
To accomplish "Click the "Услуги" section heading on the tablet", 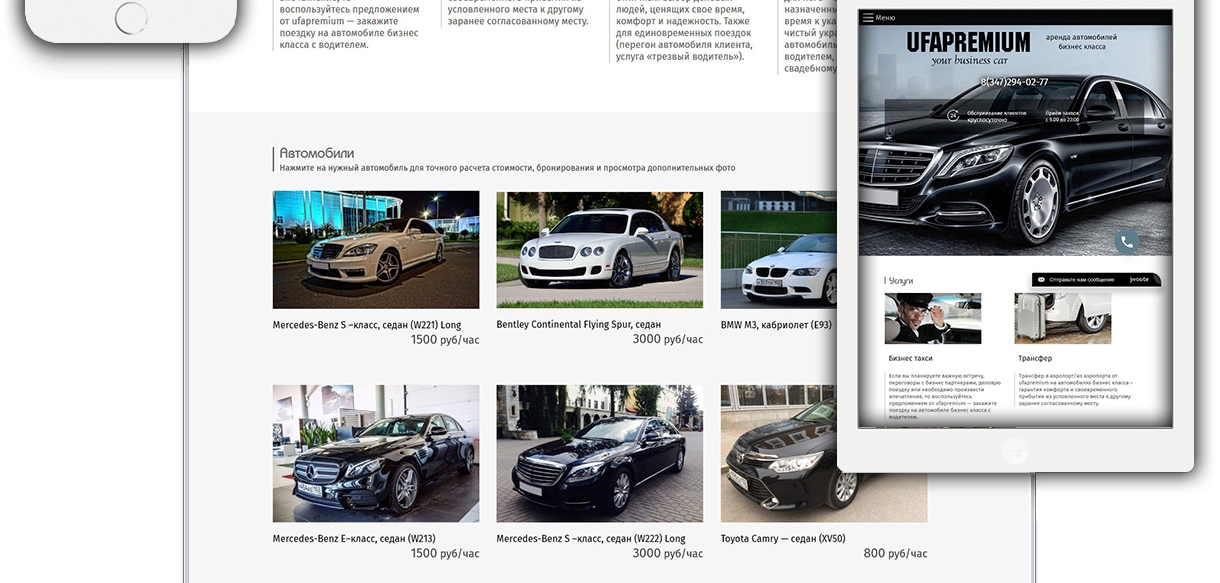I will click(x=900, y=281).
